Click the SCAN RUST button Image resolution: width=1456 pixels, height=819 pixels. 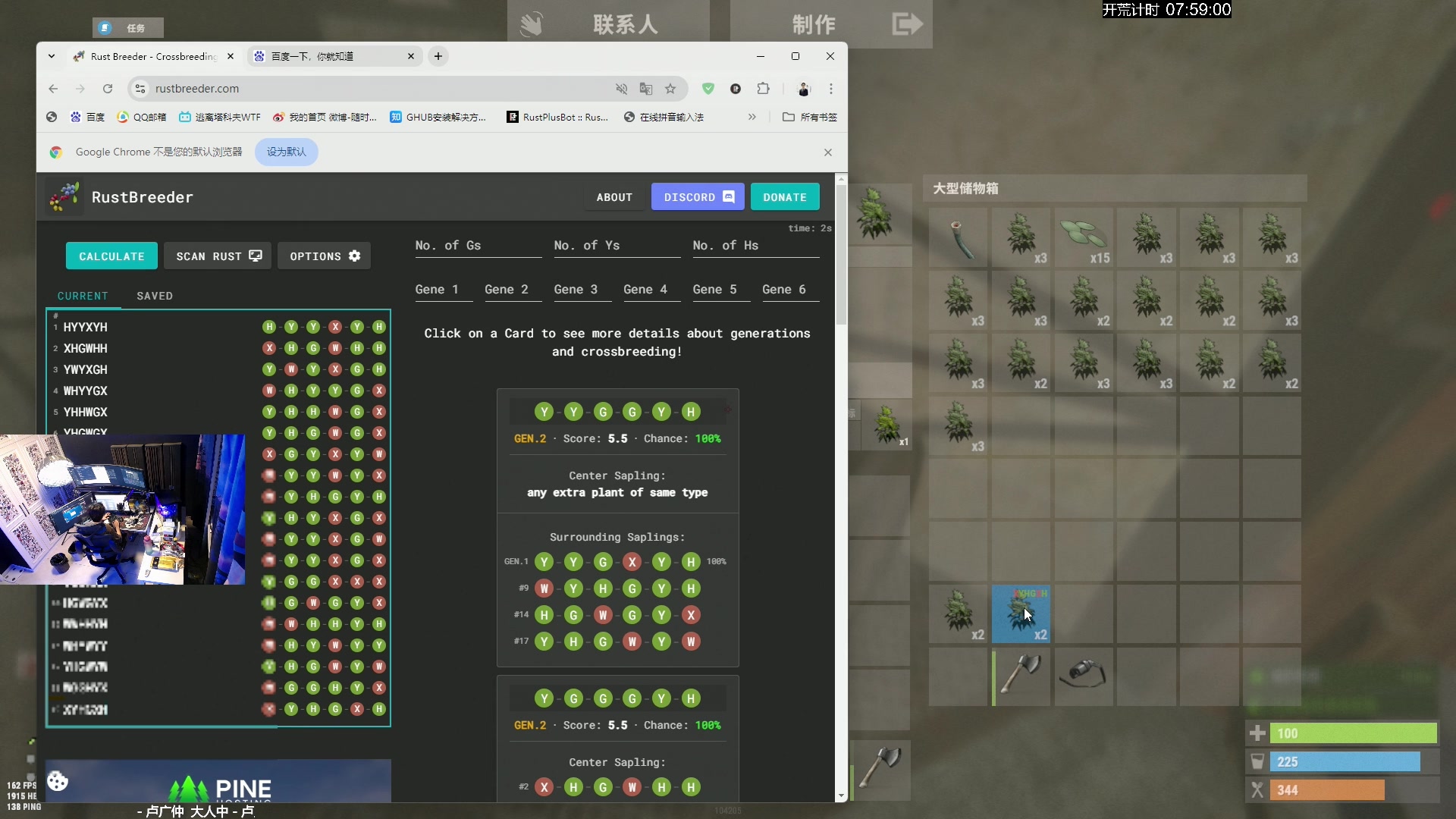click(218, 256)
